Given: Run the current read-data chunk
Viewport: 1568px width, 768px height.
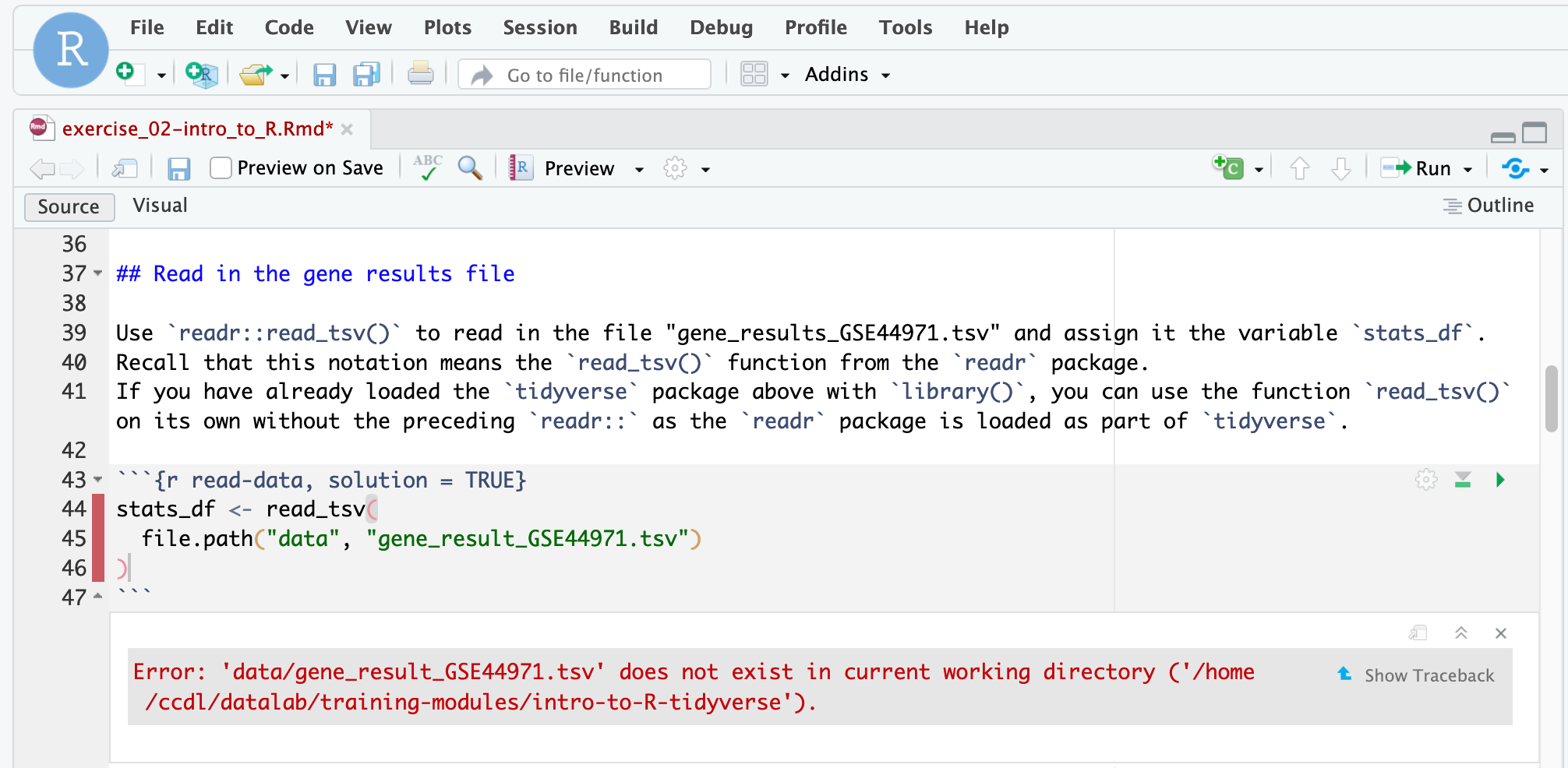Looking at the screenshot, I should (1500, 480).
